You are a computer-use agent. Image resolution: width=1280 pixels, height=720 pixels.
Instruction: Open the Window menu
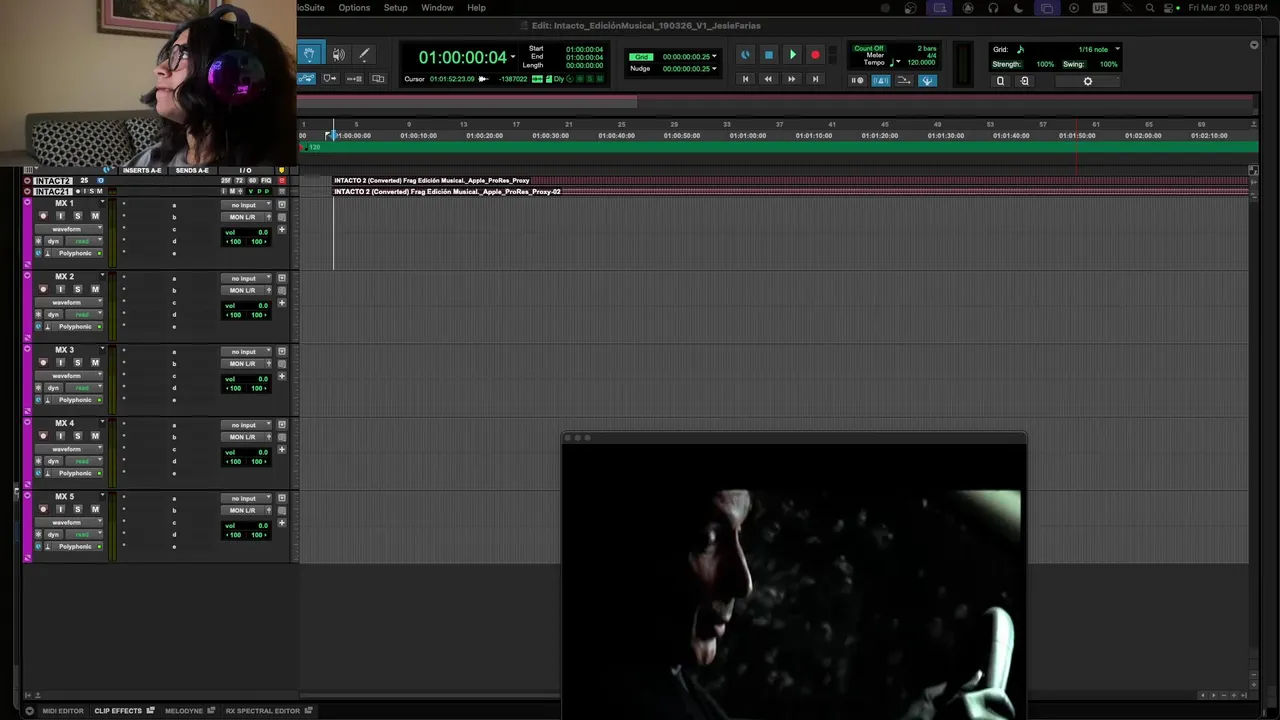(437, 7)
